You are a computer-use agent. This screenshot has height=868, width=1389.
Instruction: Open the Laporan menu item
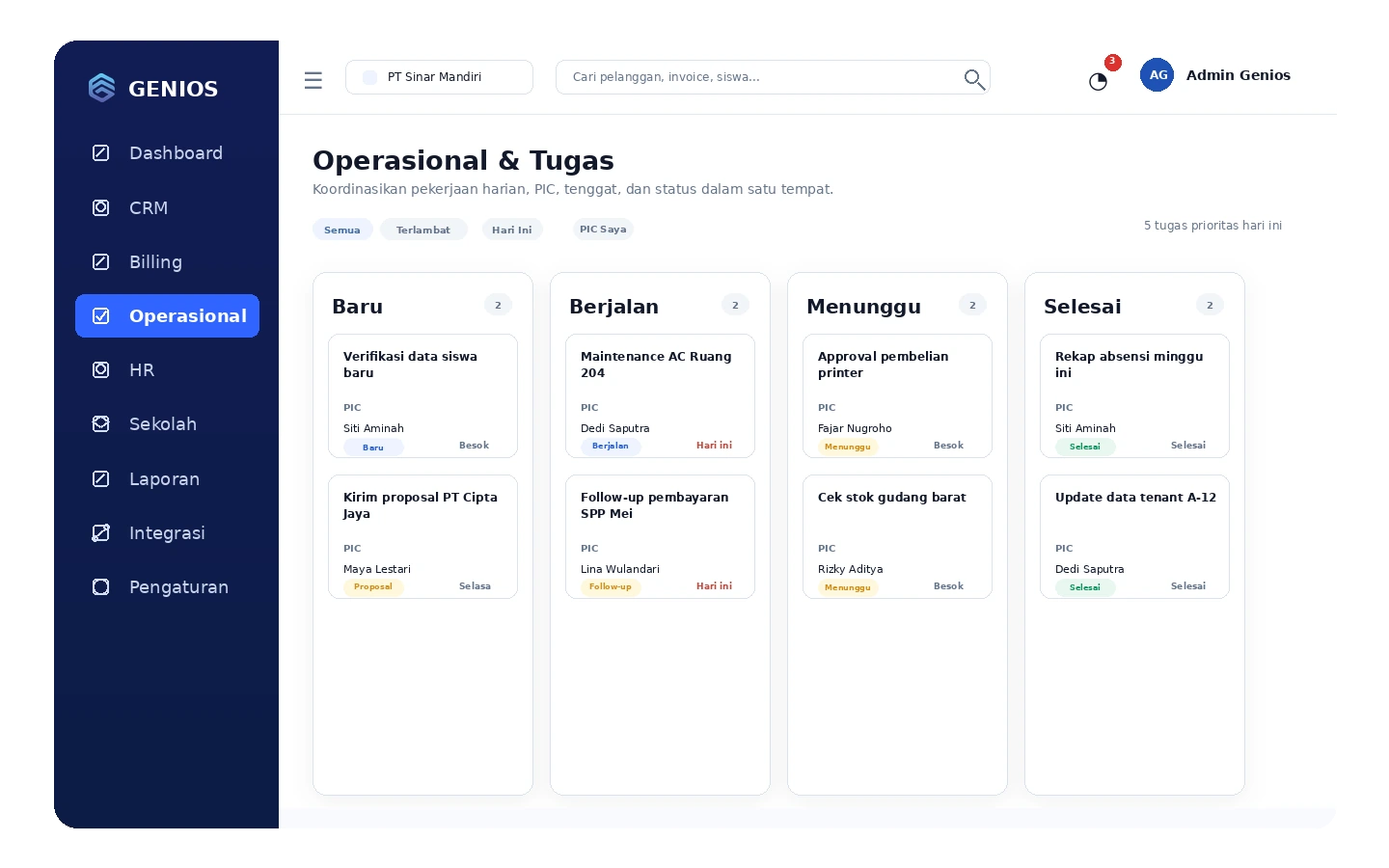pyautogui.click(x=167, y=478)
